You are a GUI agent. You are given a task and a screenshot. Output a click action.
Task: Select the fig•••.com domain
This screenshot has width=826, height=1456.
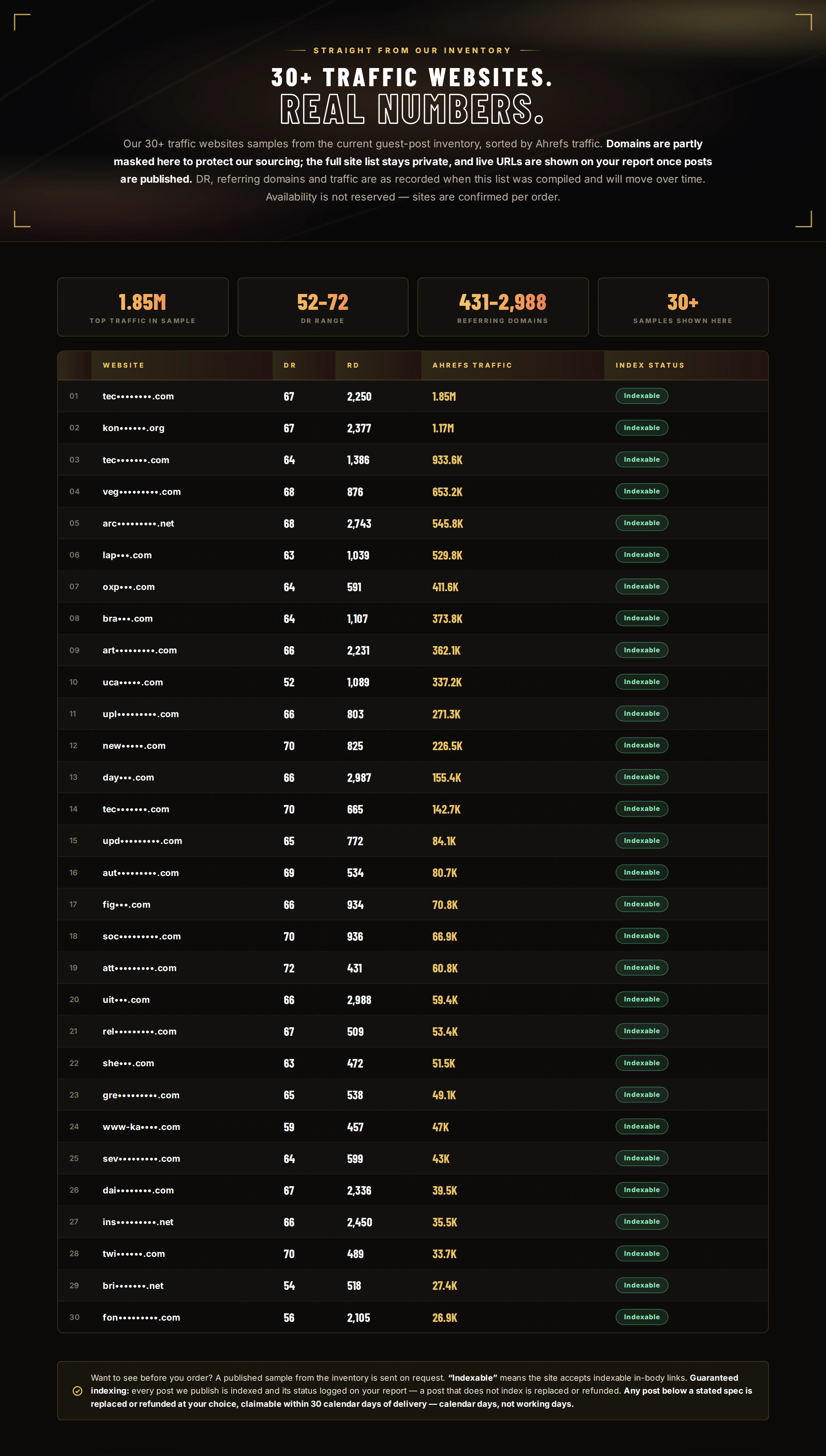pos(127,904)
